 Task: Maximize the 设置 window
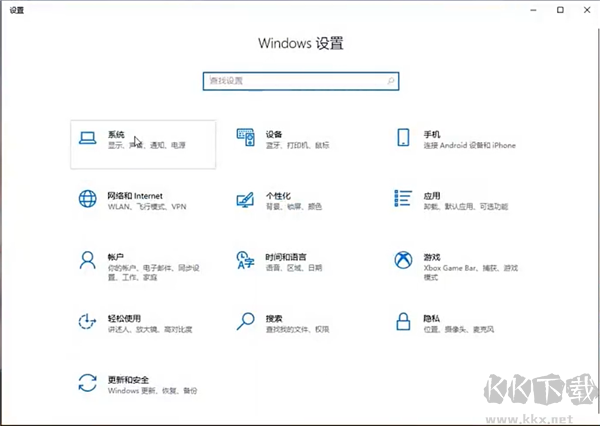tap(560, 10)
